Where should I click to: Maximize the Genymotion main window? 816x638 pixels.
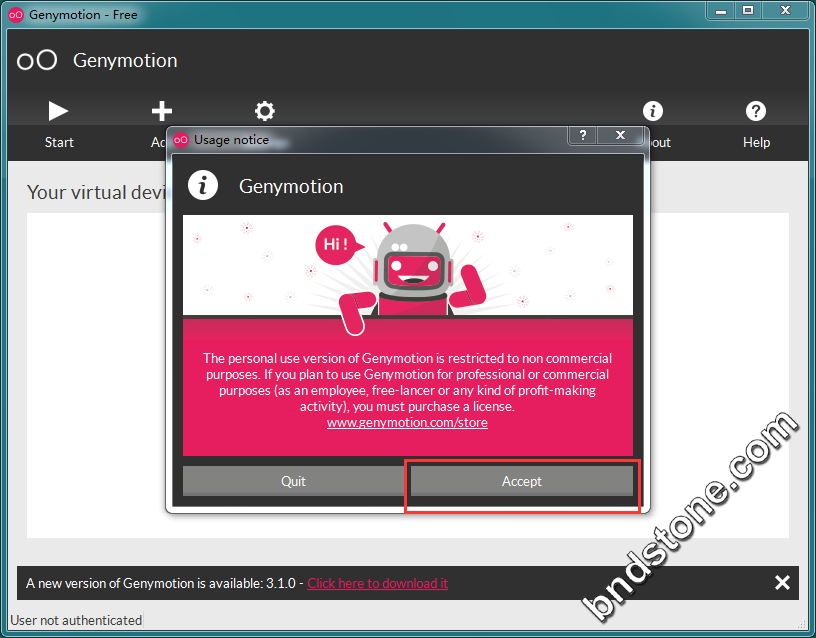[x=747, y=11]
